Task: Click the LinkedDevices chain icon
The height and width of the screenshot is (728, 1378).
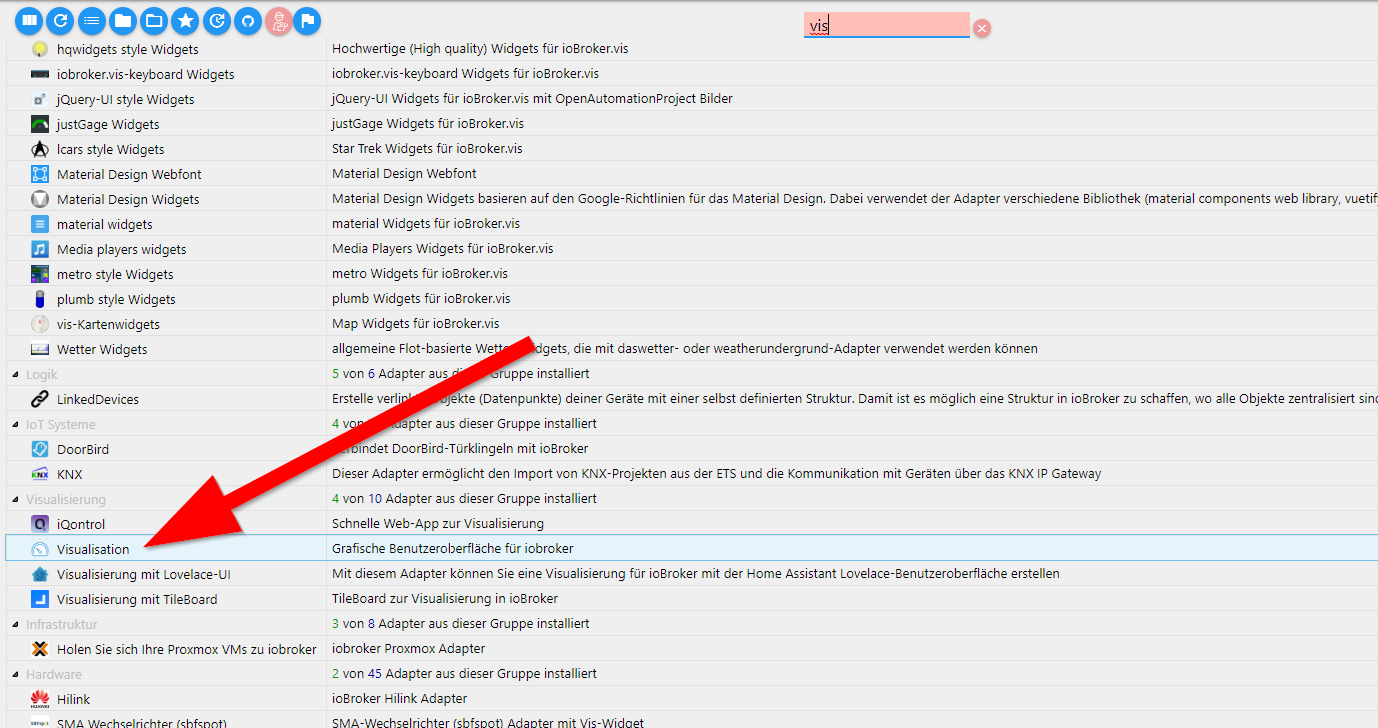Action: (40, 399)
